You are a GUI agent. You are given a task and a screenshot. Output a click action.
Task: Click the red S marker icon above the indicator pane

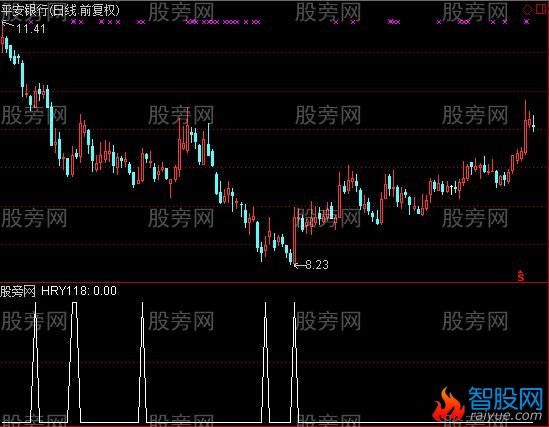pyautogui.click(x=521, y=276)
